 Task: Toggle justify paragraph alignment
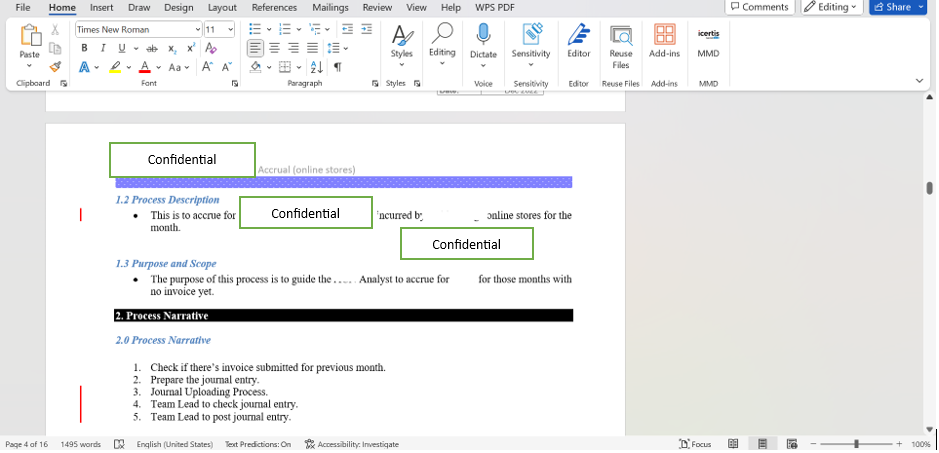point(313,48)
